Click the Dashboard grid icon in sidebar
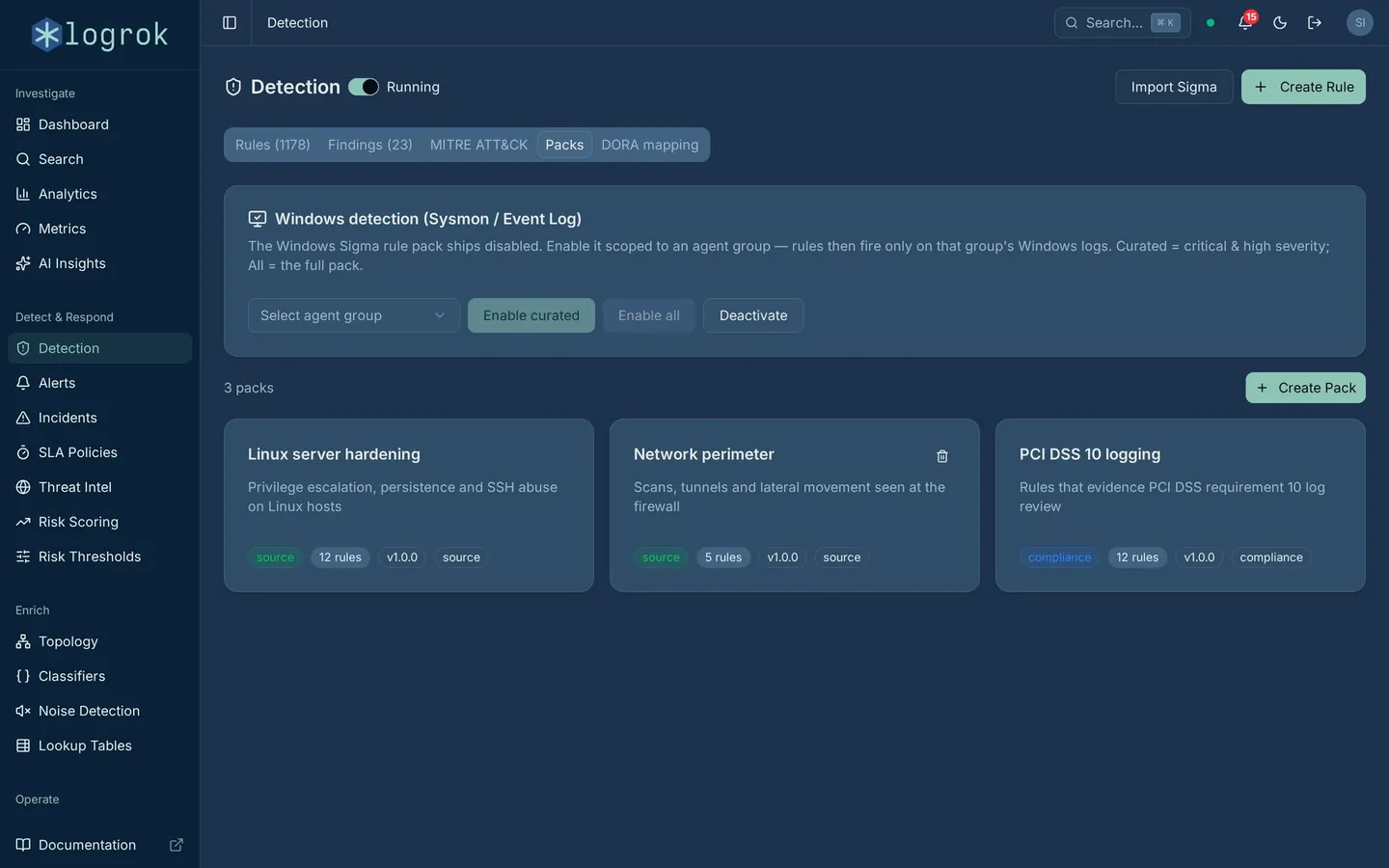 point(23,124)
